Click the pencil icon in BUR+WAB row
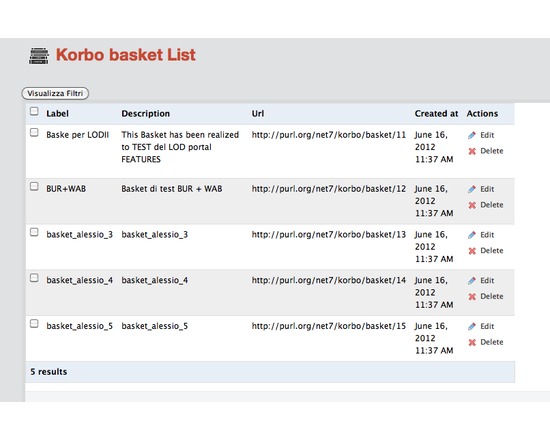The image size is (550, 440). click(x=472, y=189)
